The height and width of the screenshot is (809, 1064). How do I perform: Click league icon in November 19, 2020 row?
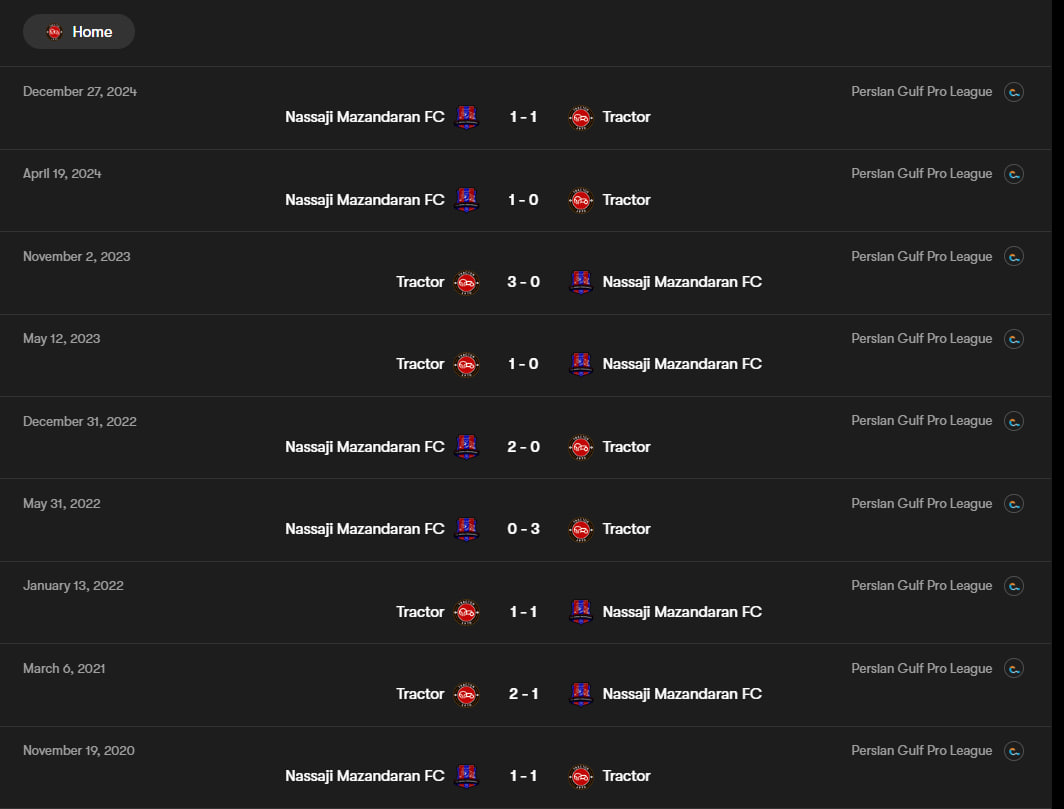tap(1014, 751)
